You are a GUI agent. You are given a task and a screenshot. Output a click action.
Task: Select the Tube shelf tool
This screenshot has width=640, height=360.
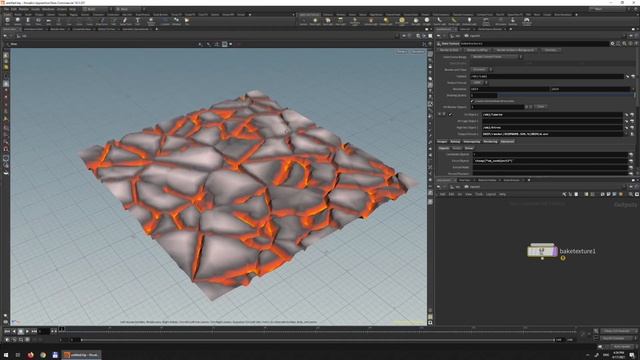(x=28, y=20)
